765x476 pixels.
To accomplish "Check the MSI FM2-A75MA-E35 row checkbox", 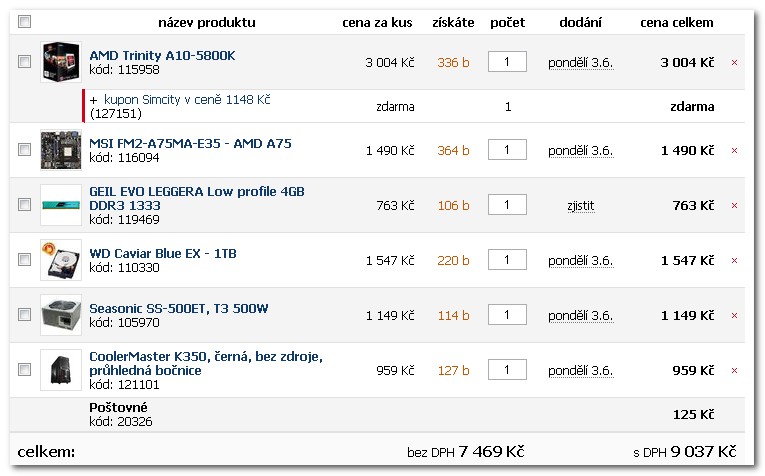I will point(24,149).
